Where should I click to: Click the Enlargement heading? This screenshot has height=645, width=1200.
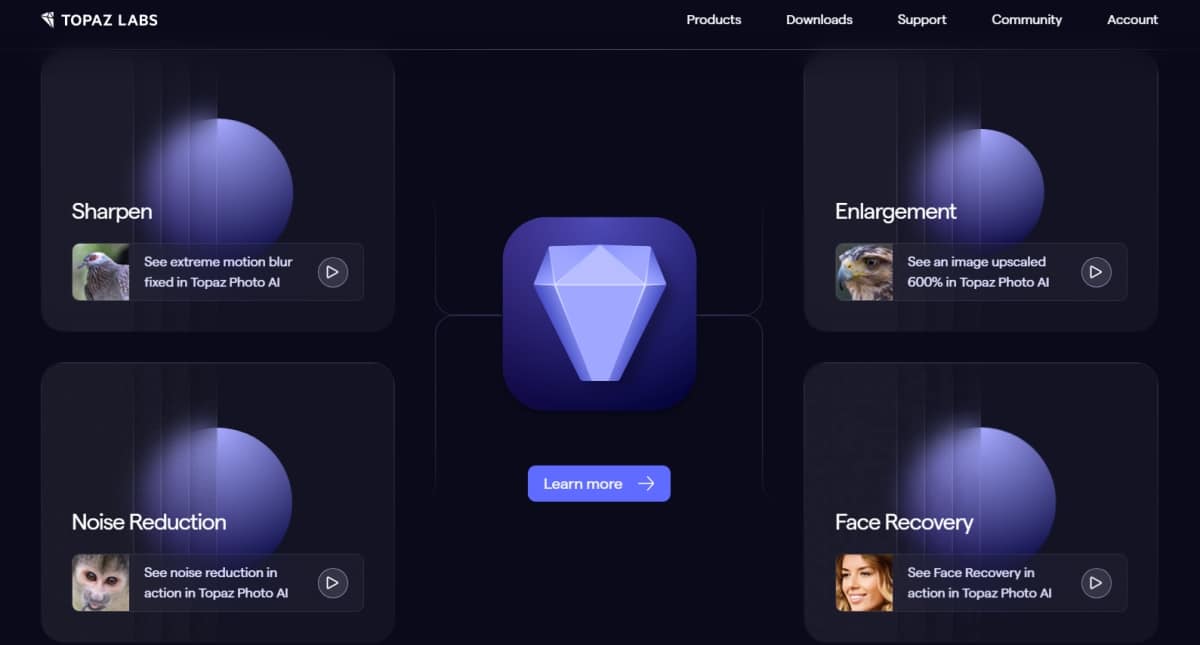point(896,212)
